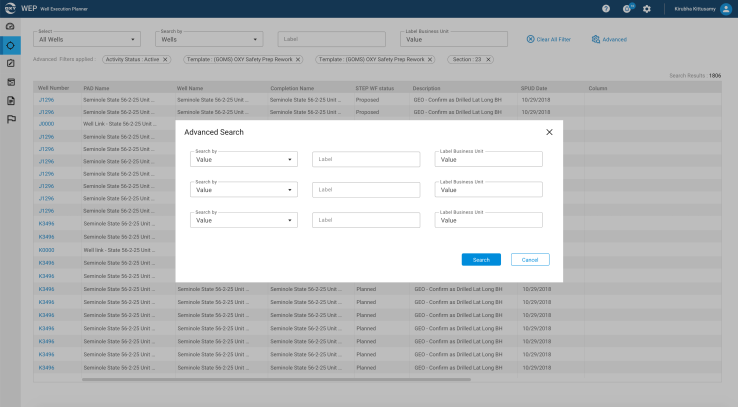Viewport: 738px width, 407px height.
Task: Click Label Business Unit field in filter bar
Action: [x=454, y=39]
